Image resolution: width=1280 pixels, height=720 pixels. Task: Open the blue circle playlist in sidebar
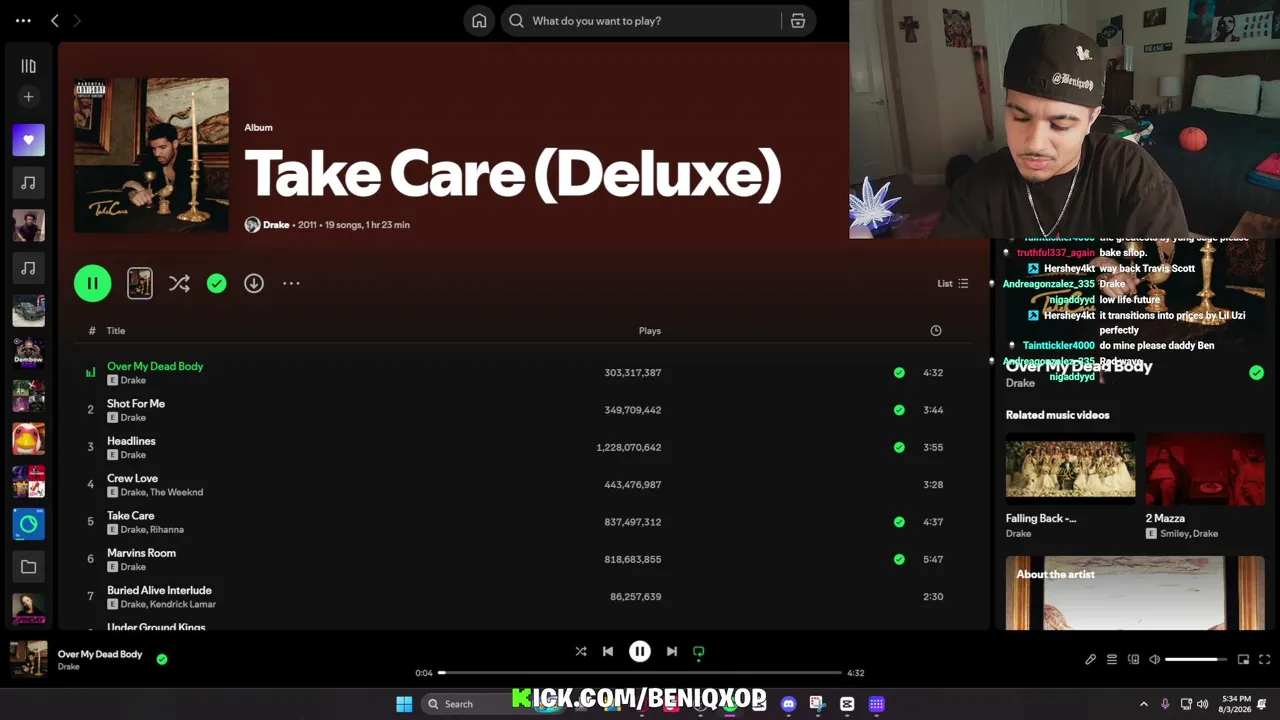[28, 524]
